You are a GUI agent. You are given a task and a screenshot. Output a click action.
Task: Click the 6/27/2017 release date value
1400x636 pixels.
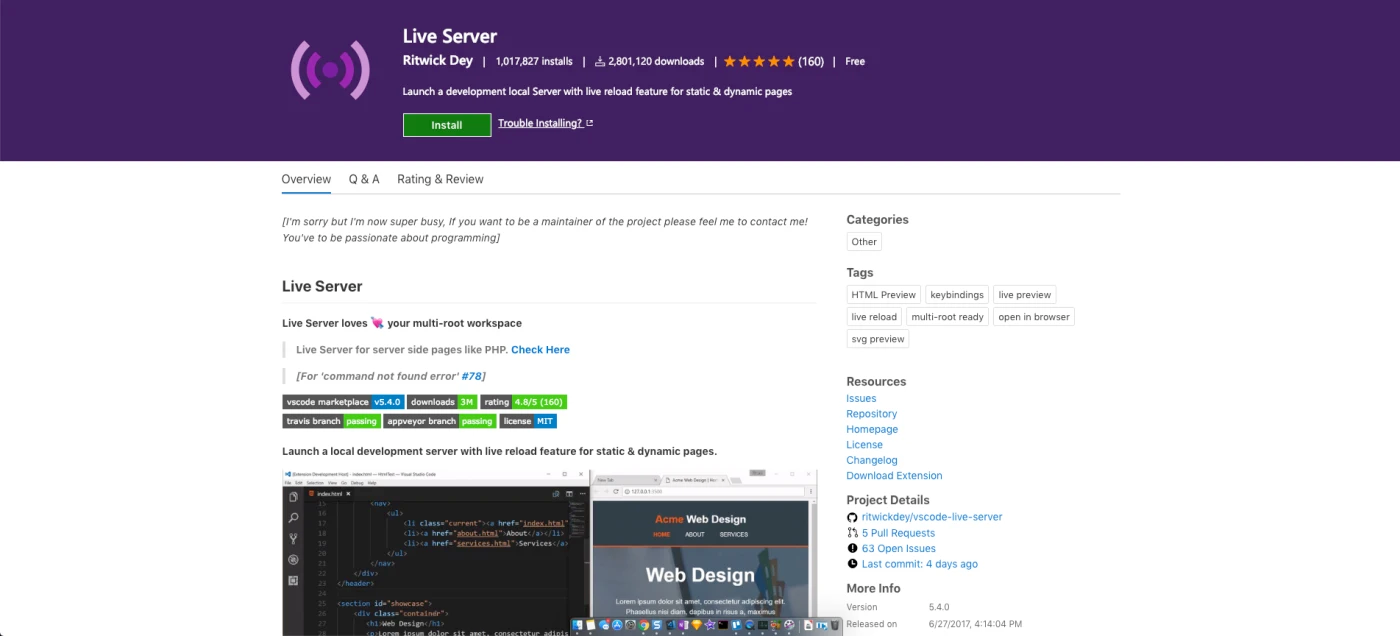coord(976,624)
